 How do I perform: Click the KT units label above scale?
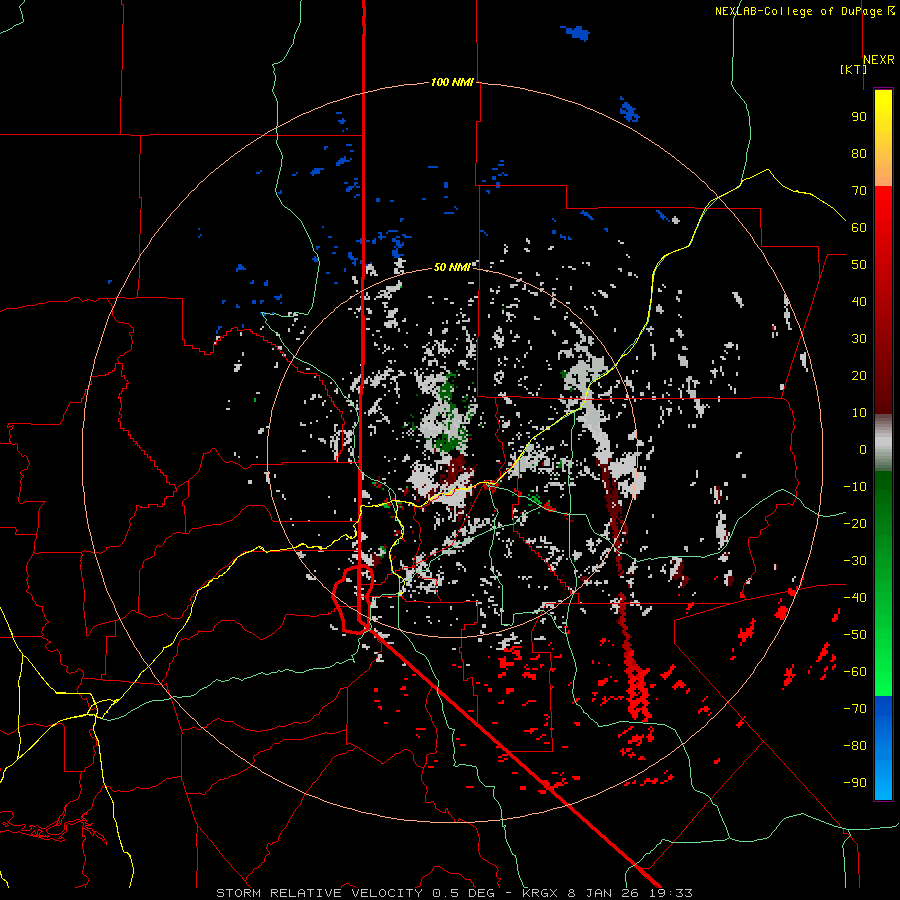click(853, 69)
